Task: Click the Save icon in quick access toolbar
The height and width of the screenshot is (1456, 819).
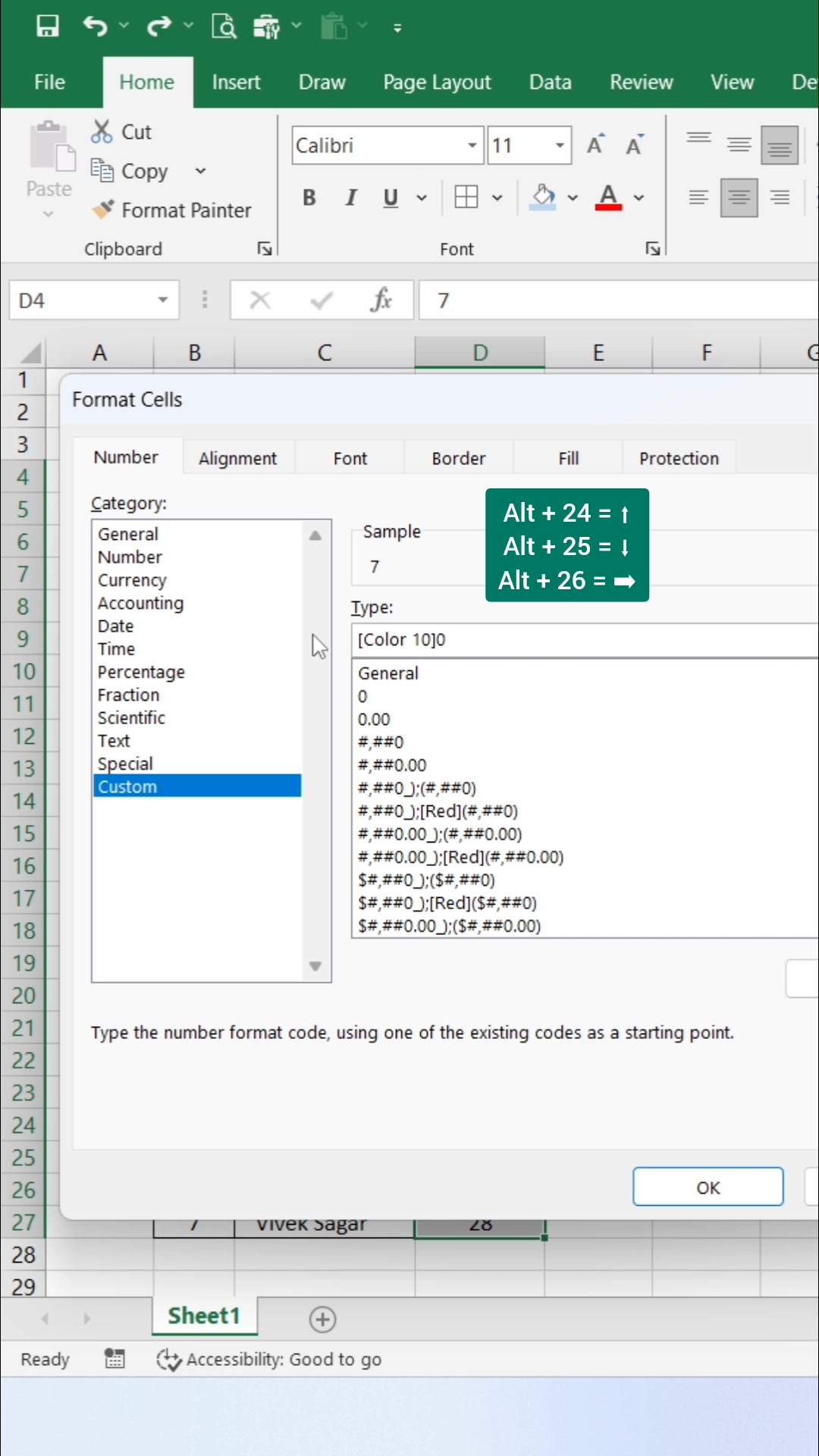Action: click(47, 27)
